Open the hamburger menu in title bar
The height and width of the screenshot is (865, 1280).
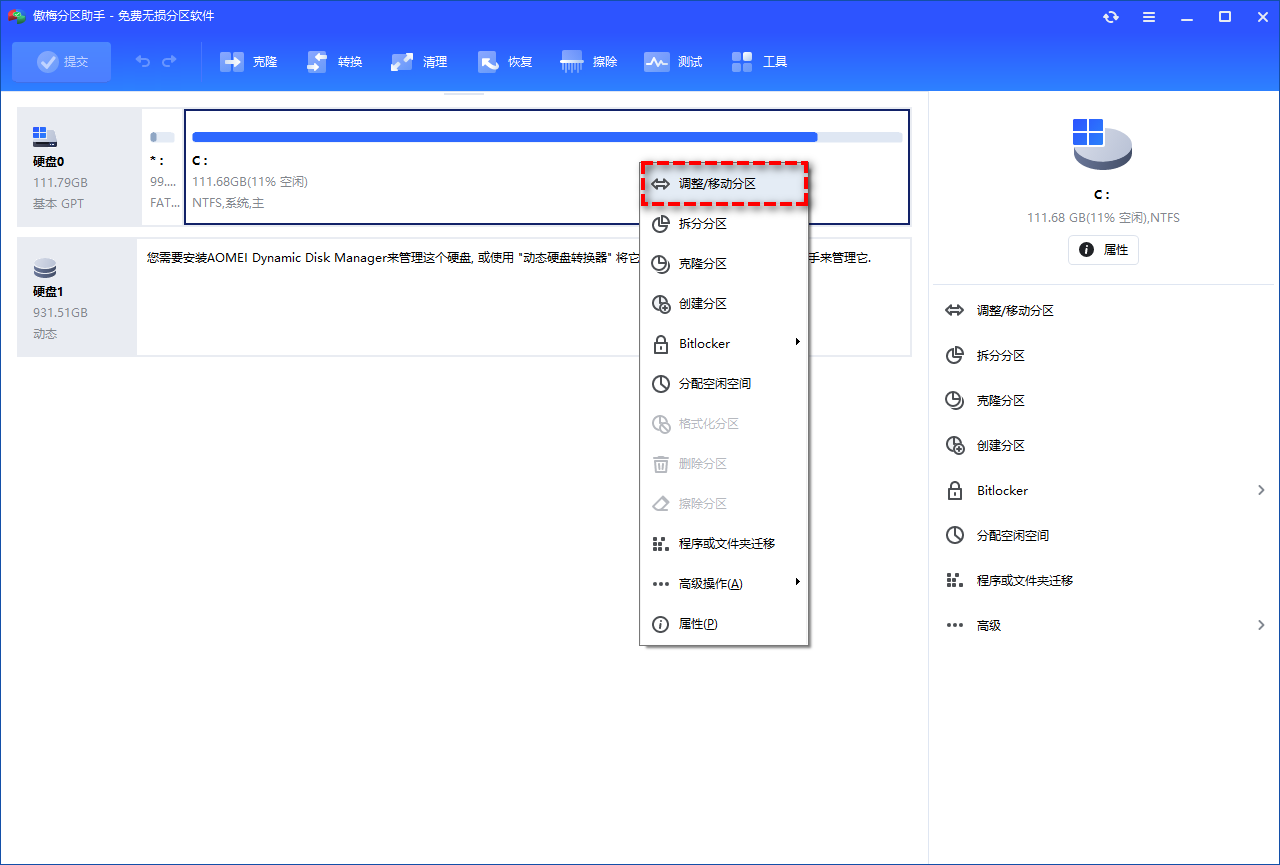pos(1149,17)
